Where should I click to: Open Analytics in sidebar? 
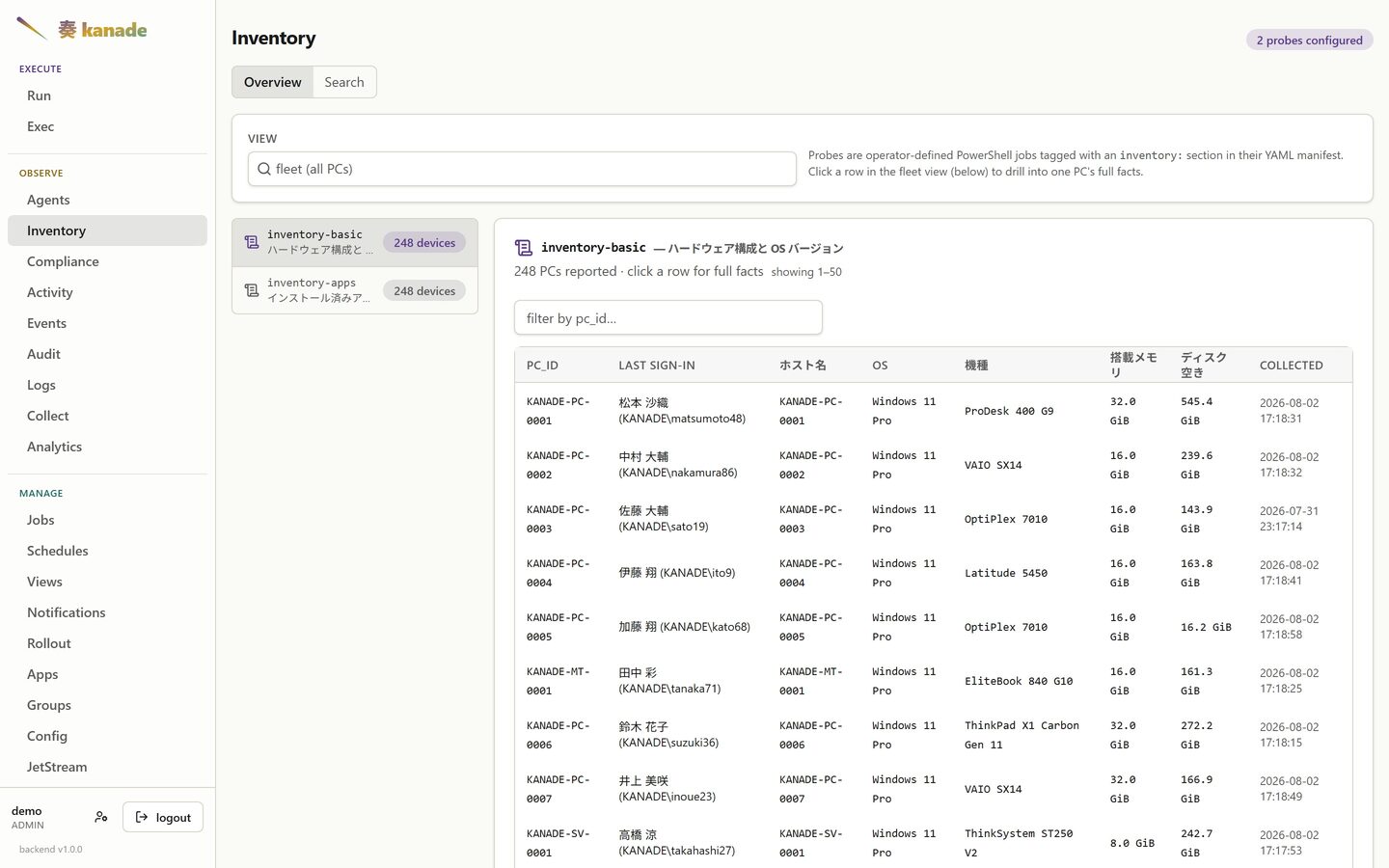click(107, 447)
